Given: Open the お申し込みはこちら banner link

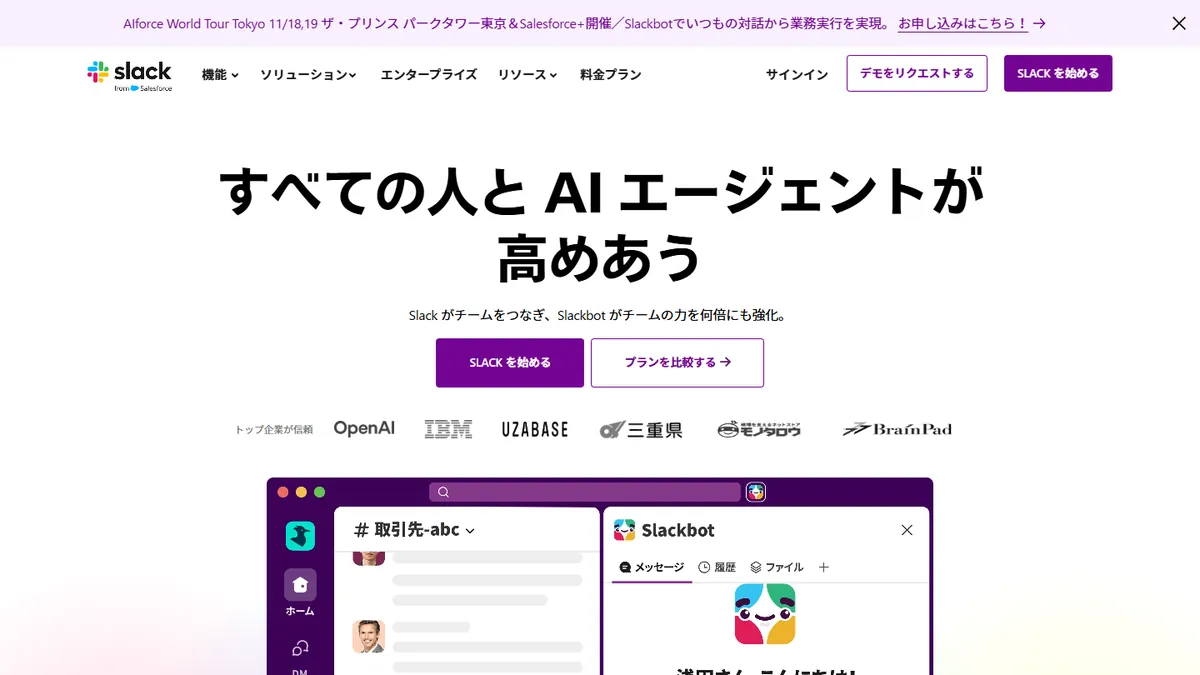Looking at the screenshot, I should pyautogui.click(x=972, y=23).
